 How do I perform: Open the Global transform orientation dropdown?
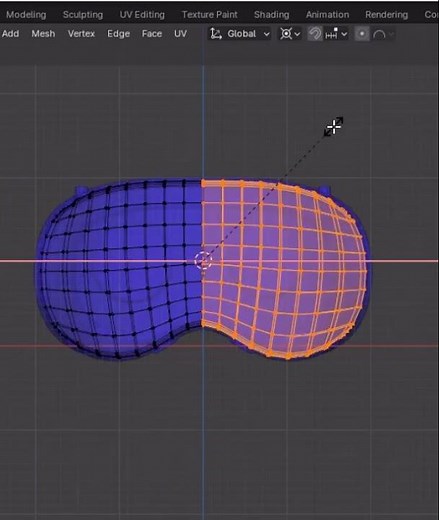(240, 34)
